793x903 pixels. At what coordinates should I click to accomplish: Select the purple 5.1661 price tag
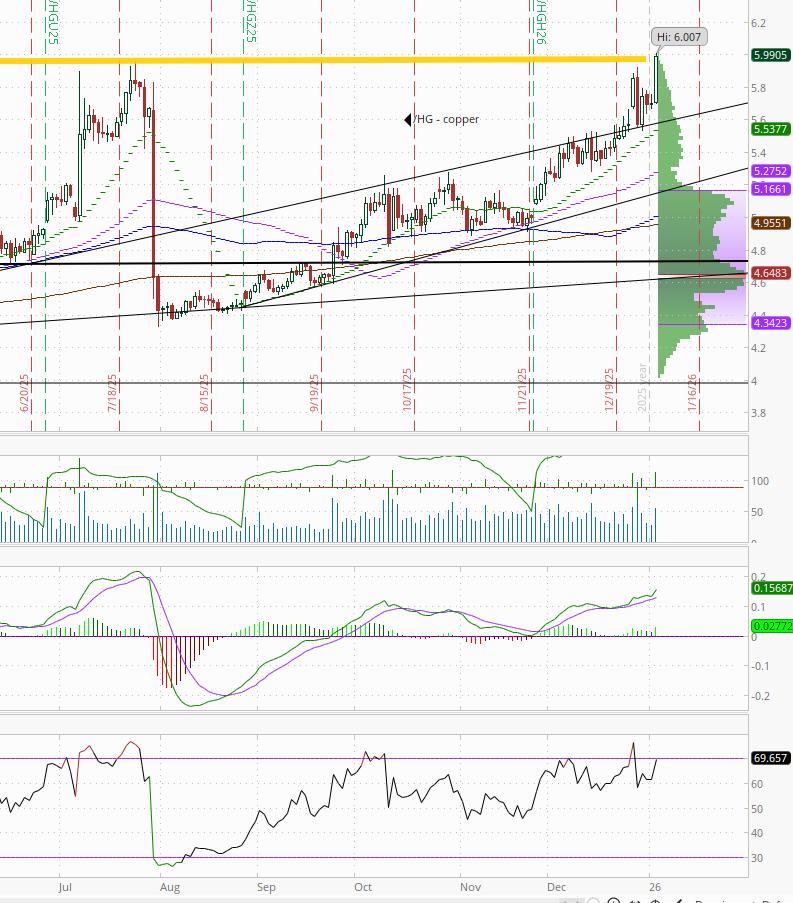click(770, 189)
